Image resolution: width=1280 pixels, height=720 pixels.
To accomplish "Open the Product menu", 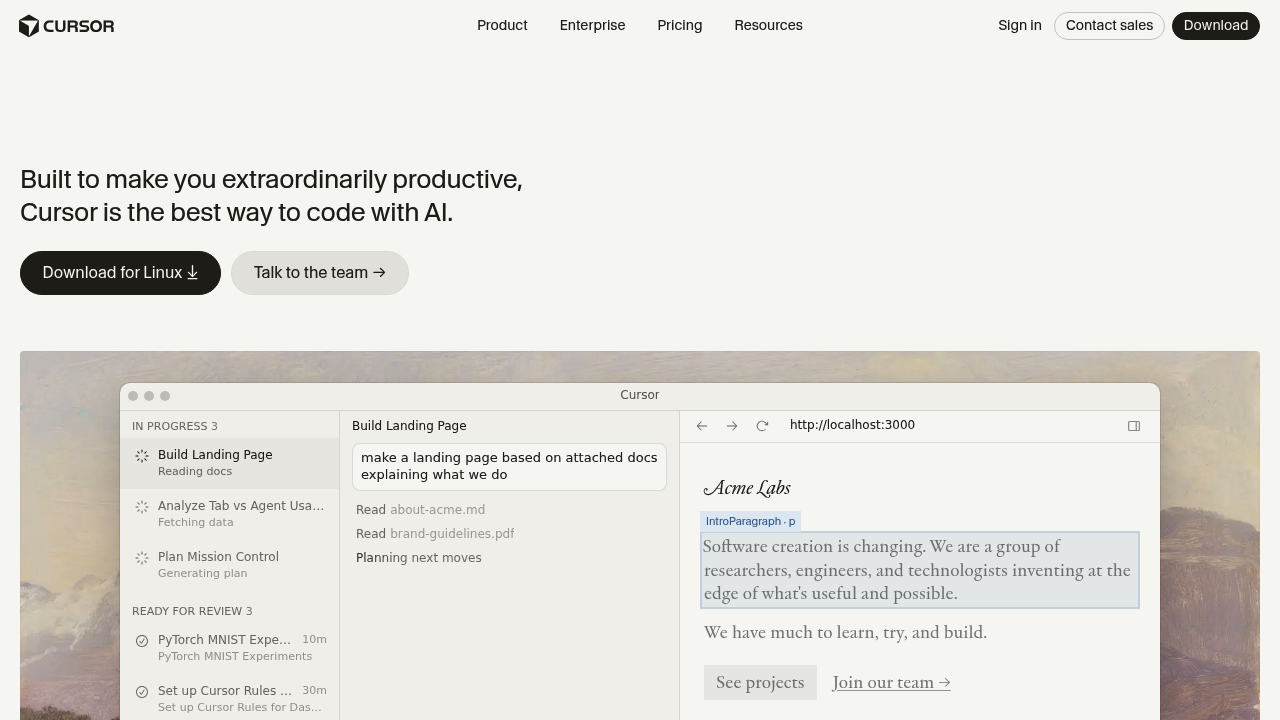I will click(x=502, y=25).
